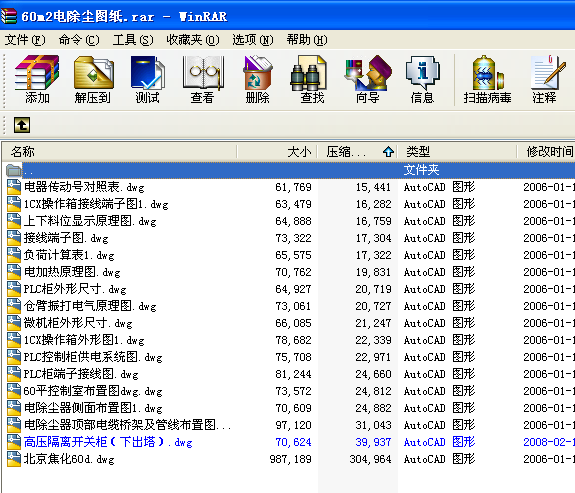Click the 测试 (Test) archive icon
The image size is (575, 493).
148,73
